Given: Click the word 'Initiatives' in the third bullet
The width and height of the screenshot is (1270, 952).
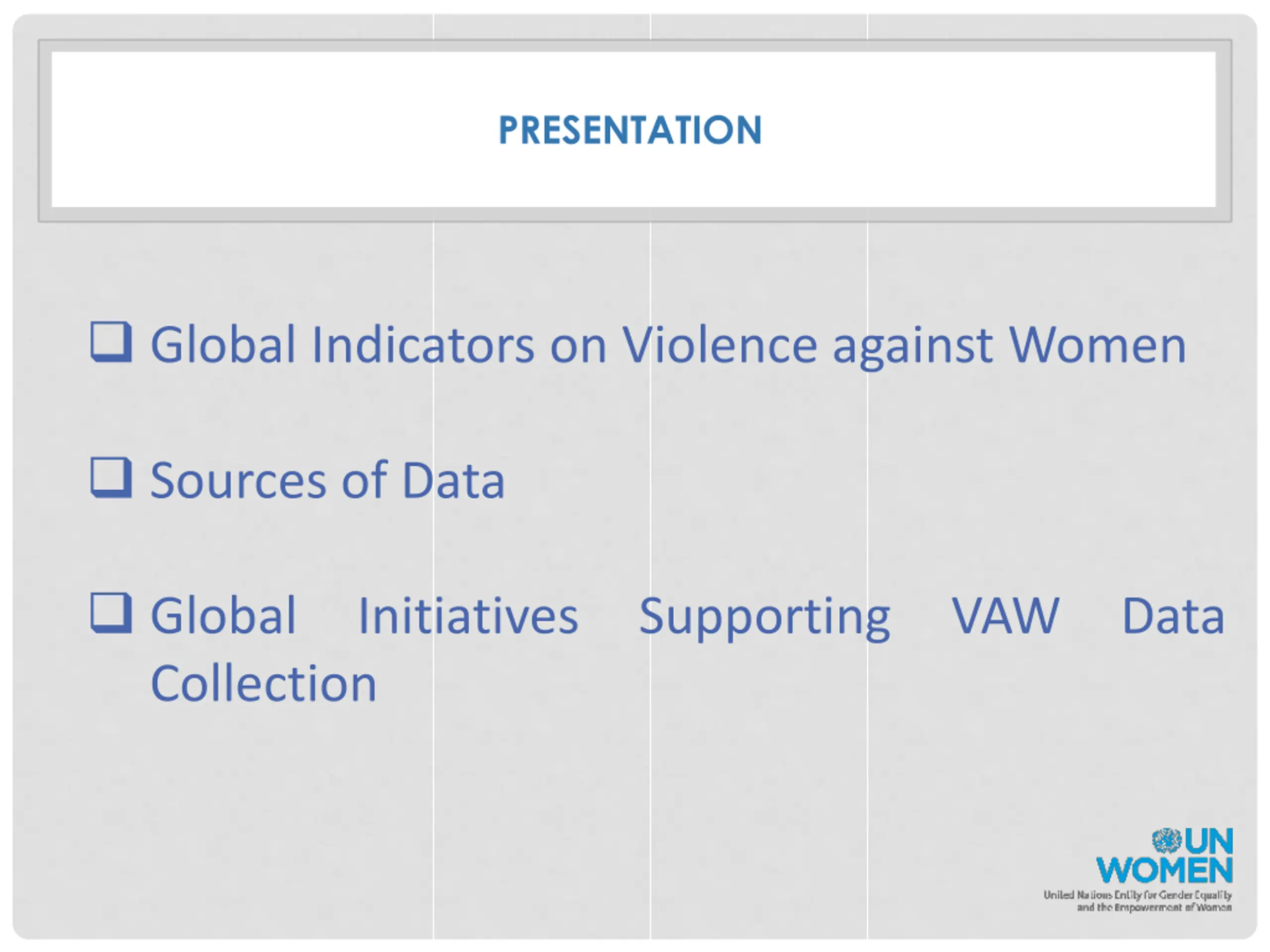Looking at the screenshot, I should tap(468, 615).
